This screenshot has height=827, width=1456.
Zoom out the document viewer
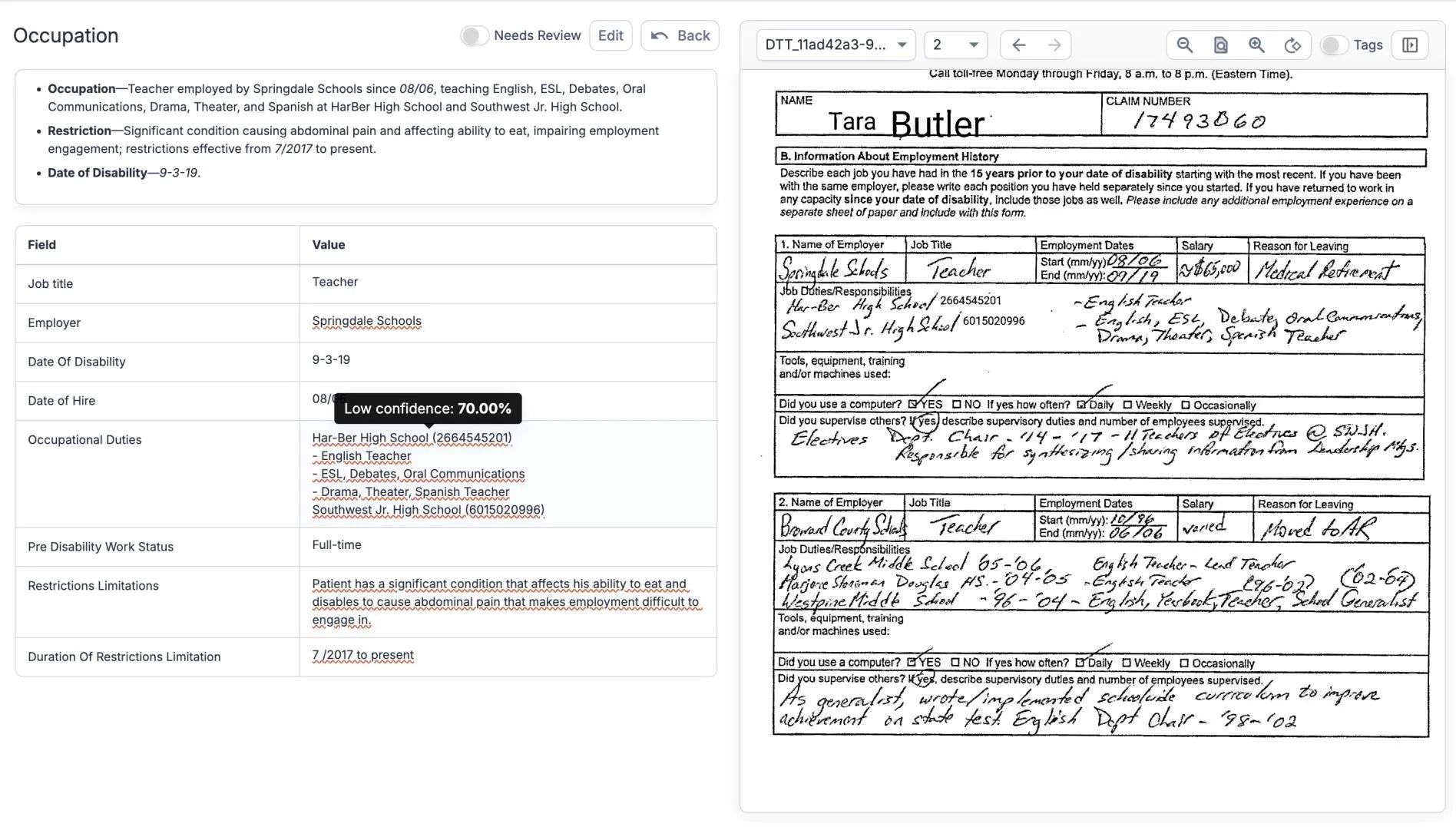pyautogui.click(x=1184, y=45)
